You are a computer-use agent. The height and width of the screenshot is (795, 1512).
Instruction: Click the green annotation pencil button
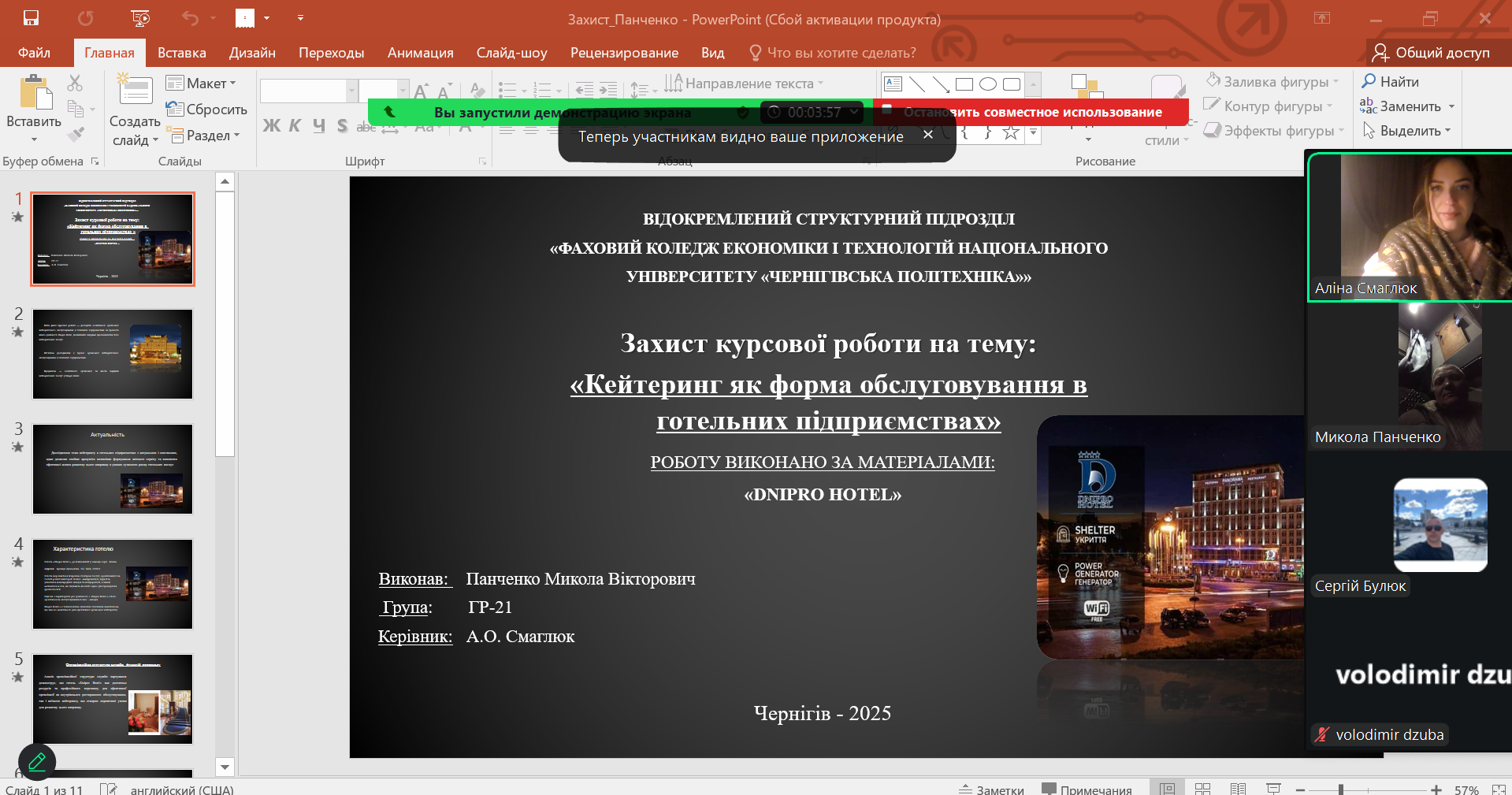pos(37,762)
